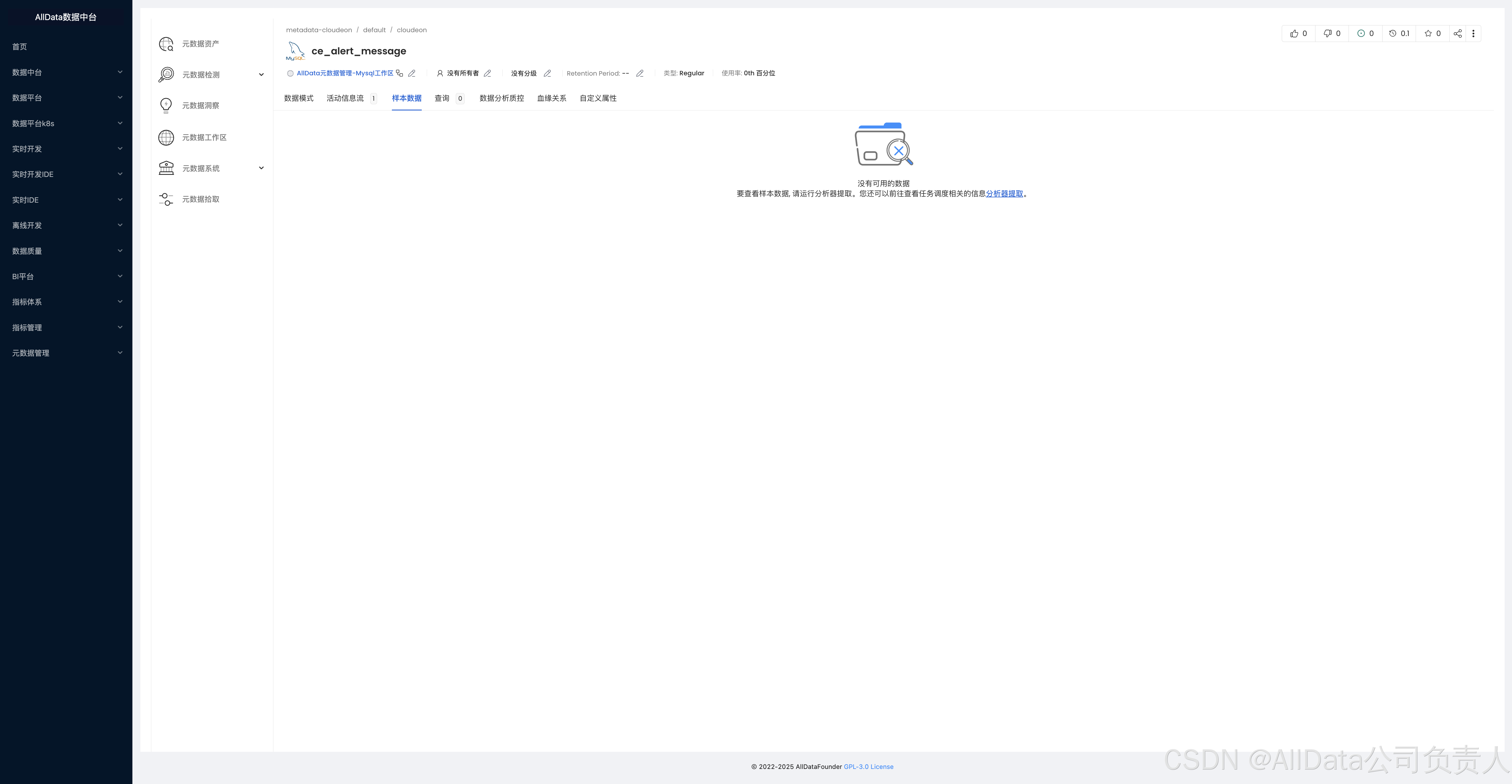
Task: Expand the 元数据检测 submenu
Action: (x=261, y=74)
